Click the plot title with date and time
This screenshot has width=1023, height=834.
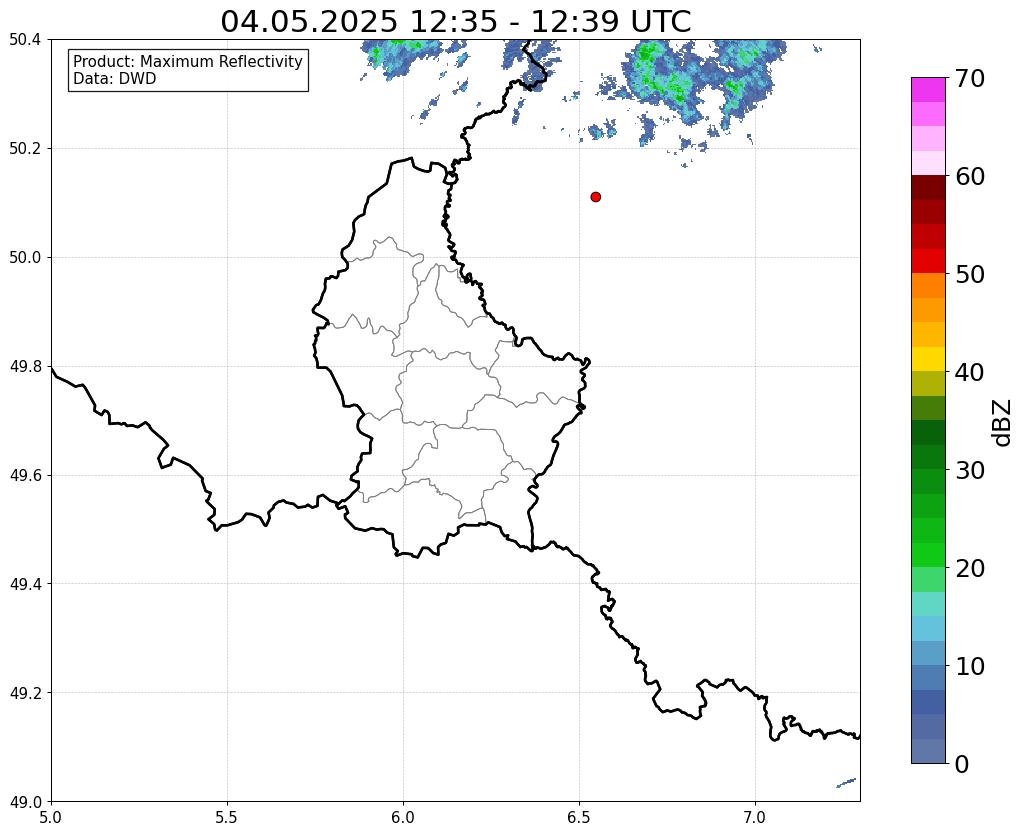[x=455, y=22]
